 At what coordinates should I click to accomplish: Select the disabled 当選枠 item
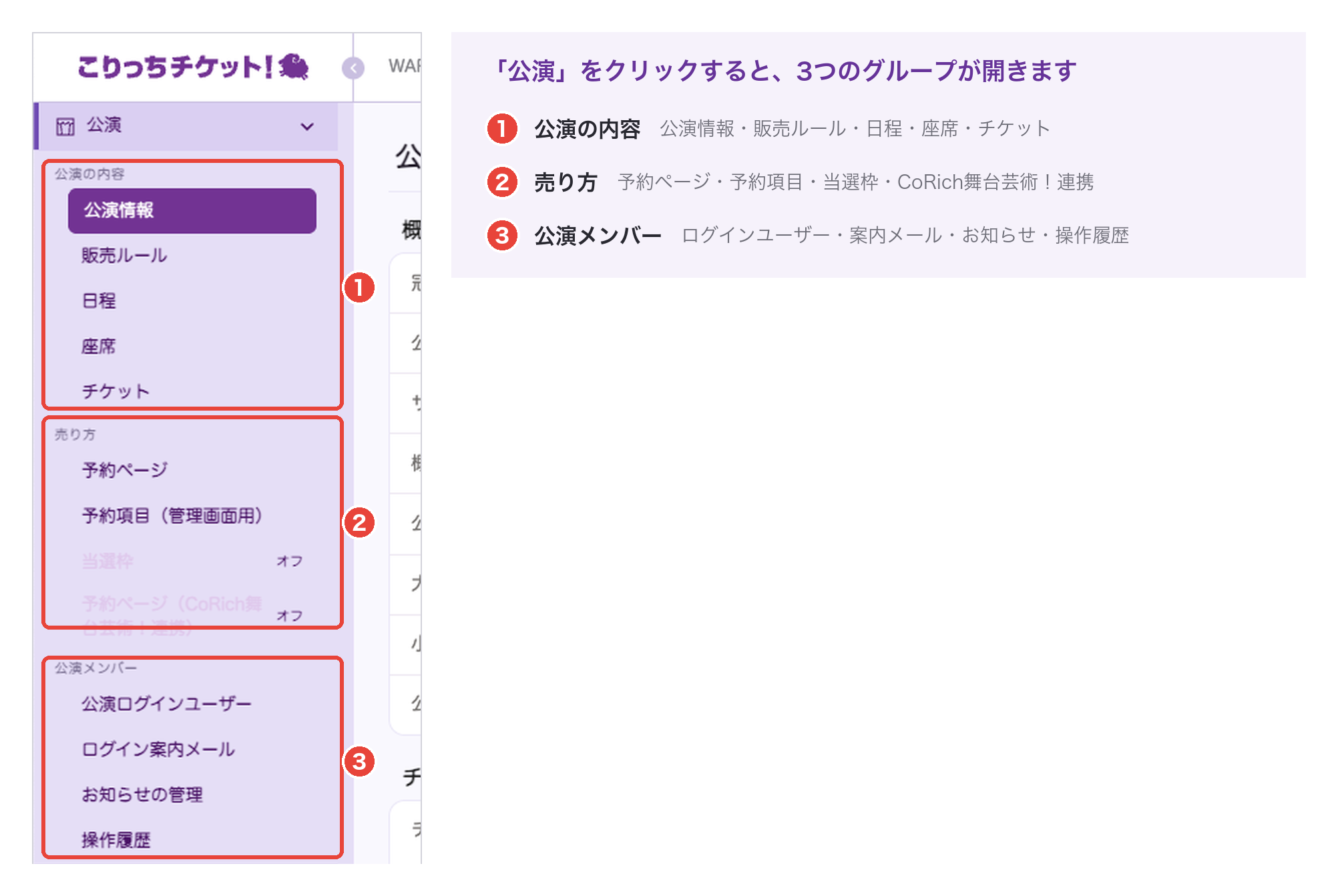(x=107, y=561)
